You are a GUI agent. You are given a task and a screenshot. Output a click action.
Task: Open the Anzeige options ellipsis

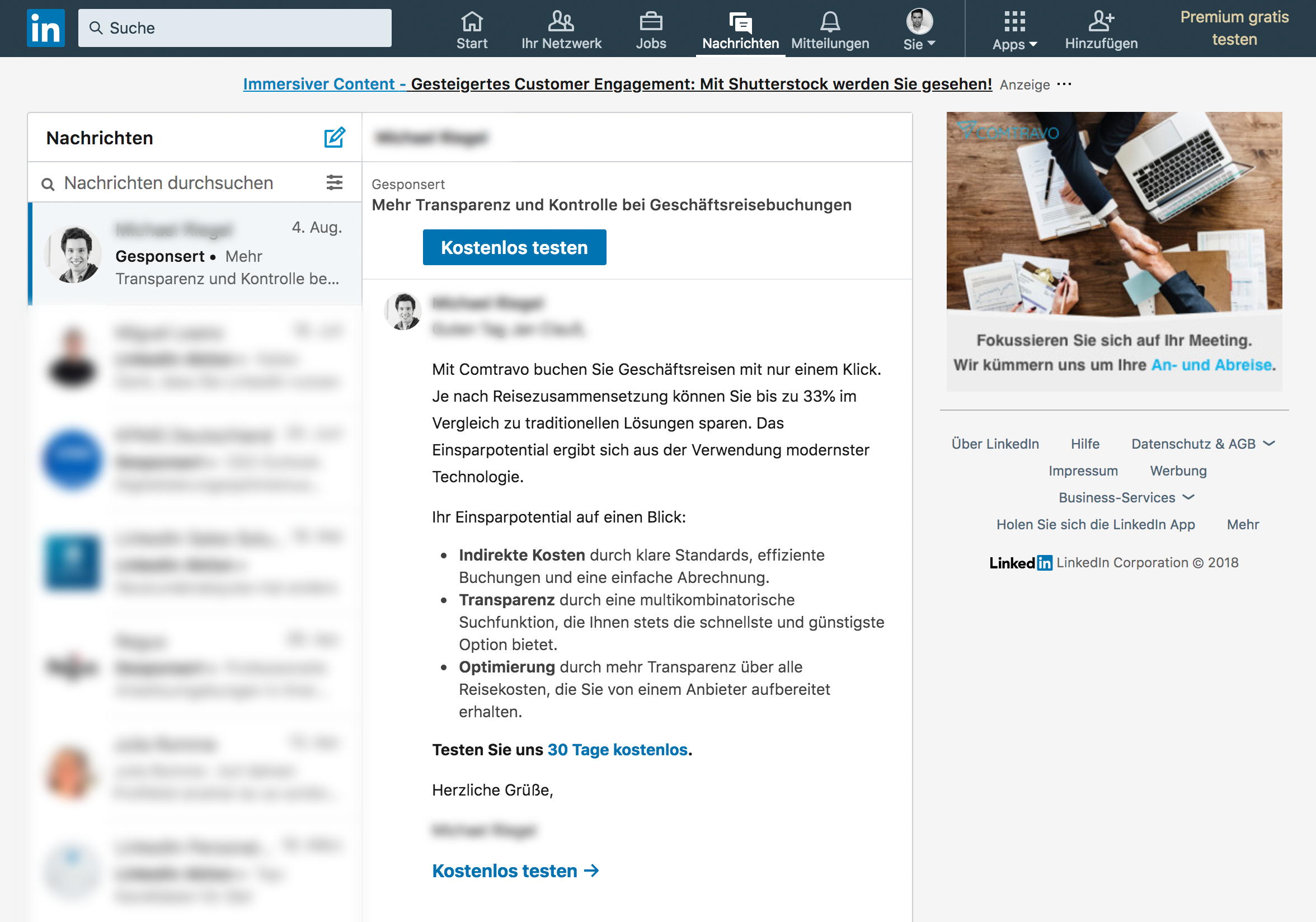pyautogui.click(x=1064, y=84)
